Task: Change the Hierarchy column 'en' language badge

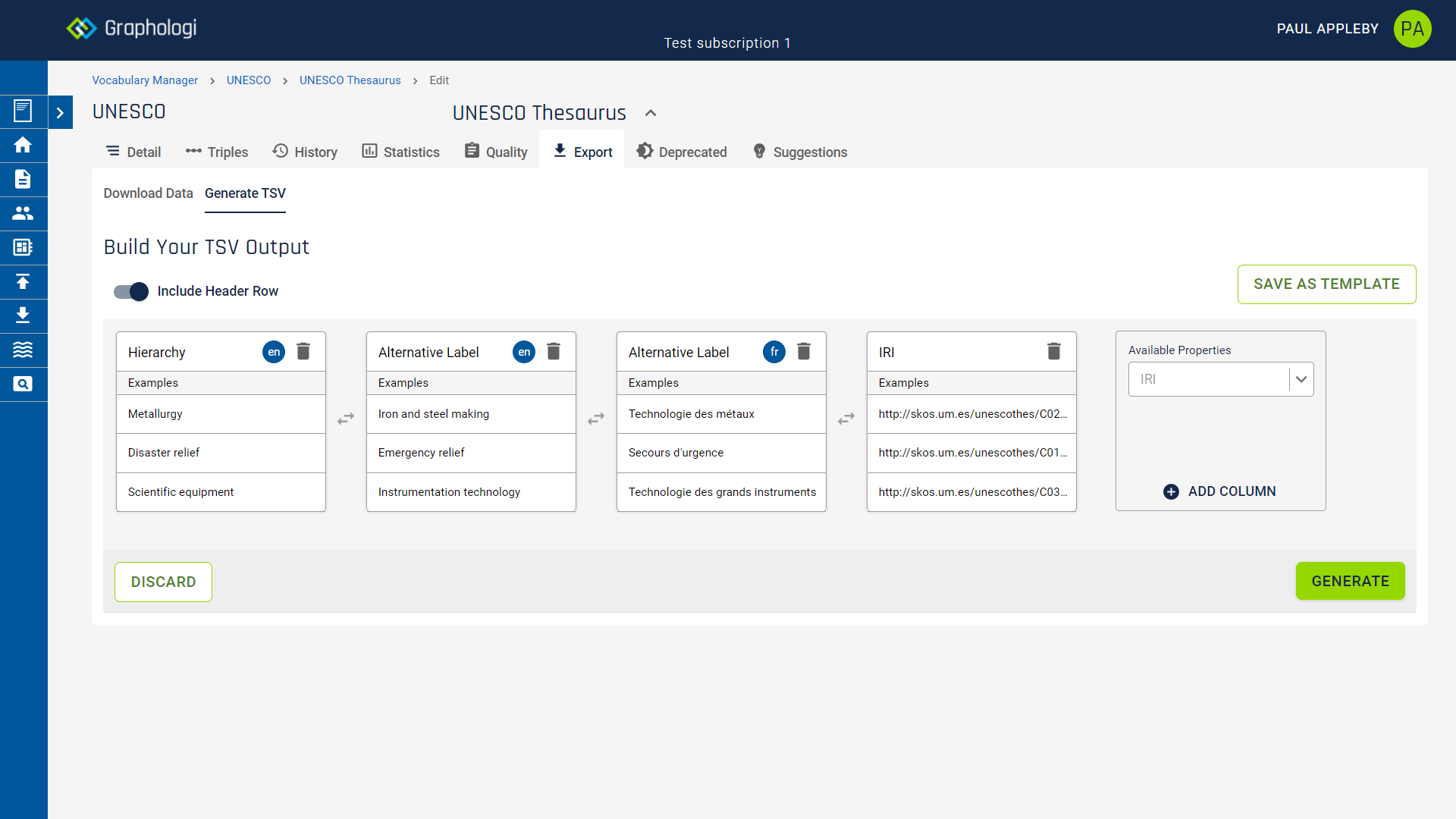Action: point(274,352)
